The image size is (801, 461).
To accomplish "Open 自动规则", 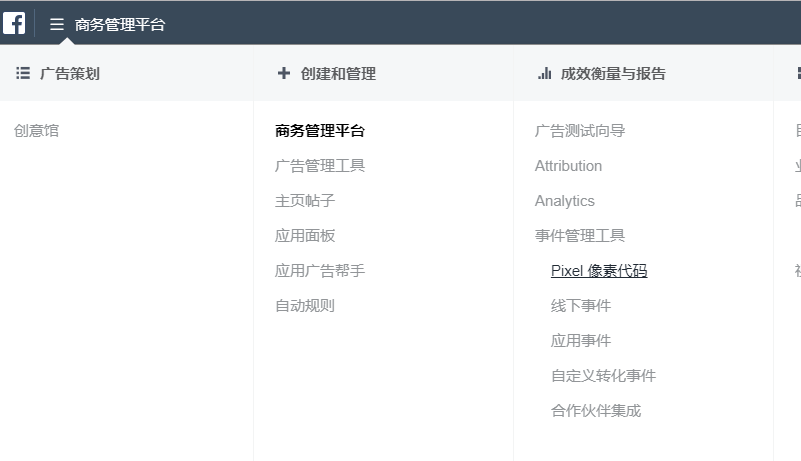I will (305, 306).
